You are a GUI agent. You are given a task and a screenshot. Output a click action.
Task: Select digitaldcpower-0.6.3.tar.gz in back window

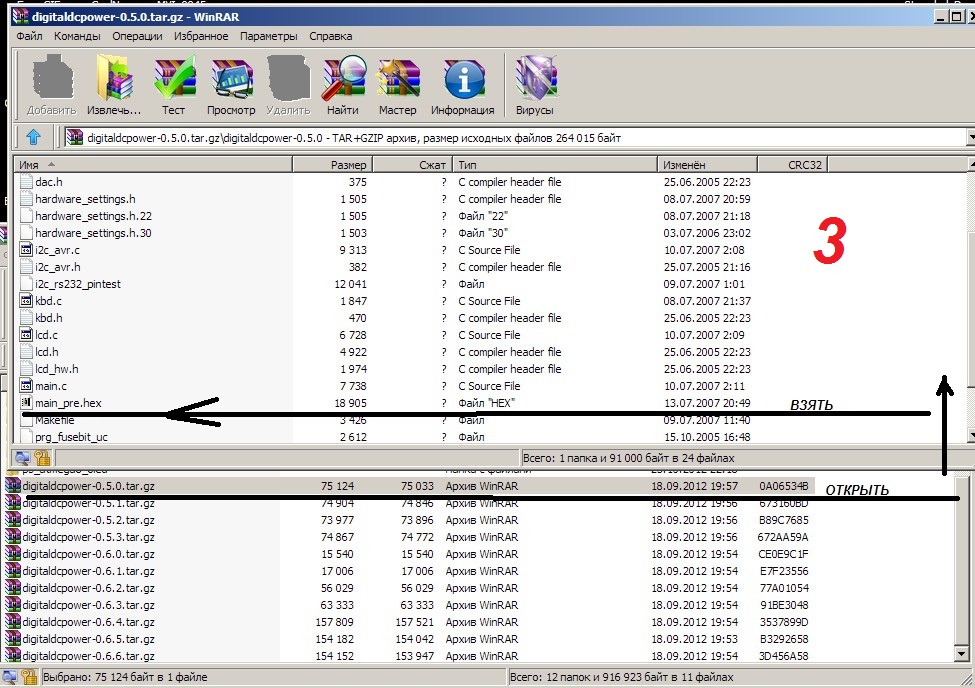pos(88,605)
